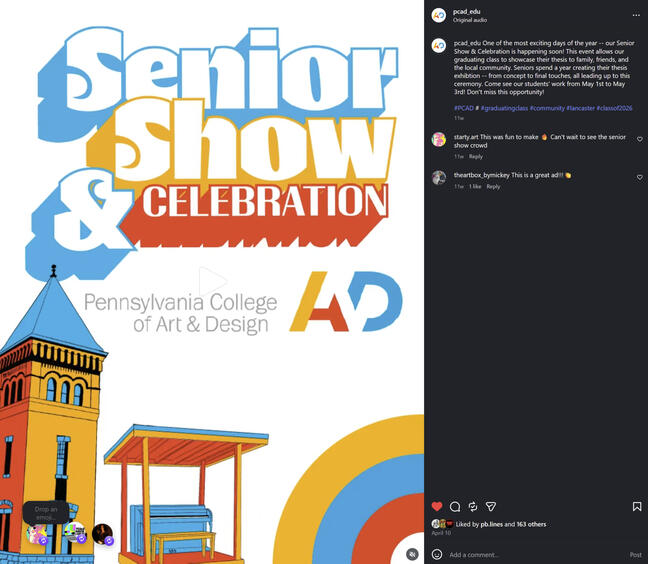
Task: Open theartbox_bymickey username link
Action: pyautogui.click(x=481, y=175)
